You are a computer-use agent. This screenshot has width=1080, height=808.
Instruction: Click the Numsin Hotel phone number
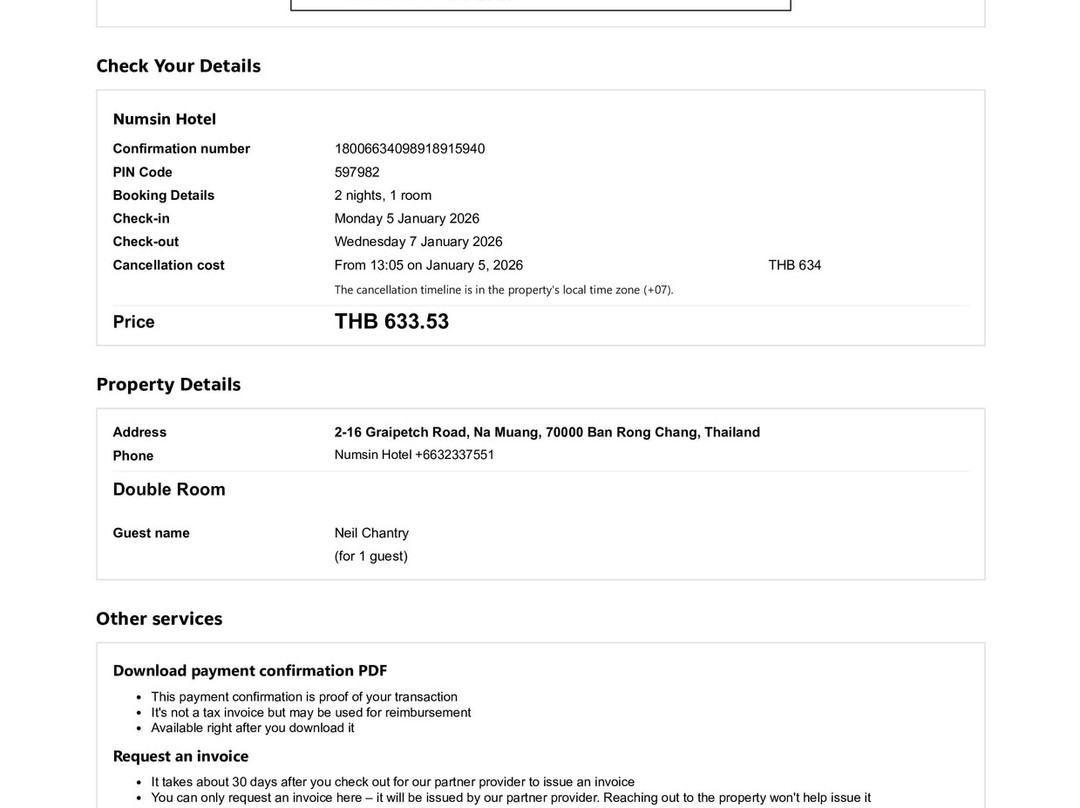tap(414, 455)
